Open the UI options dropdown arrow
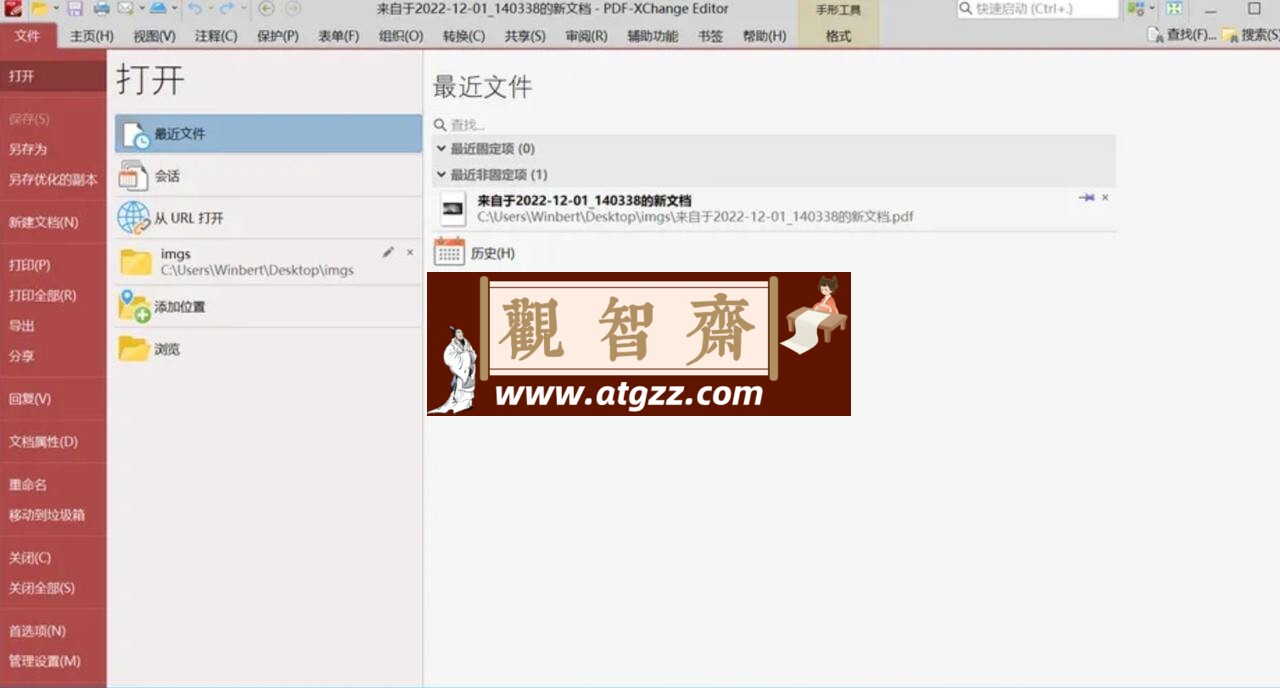The image size is (1280, 688). tap(1152, 8)
